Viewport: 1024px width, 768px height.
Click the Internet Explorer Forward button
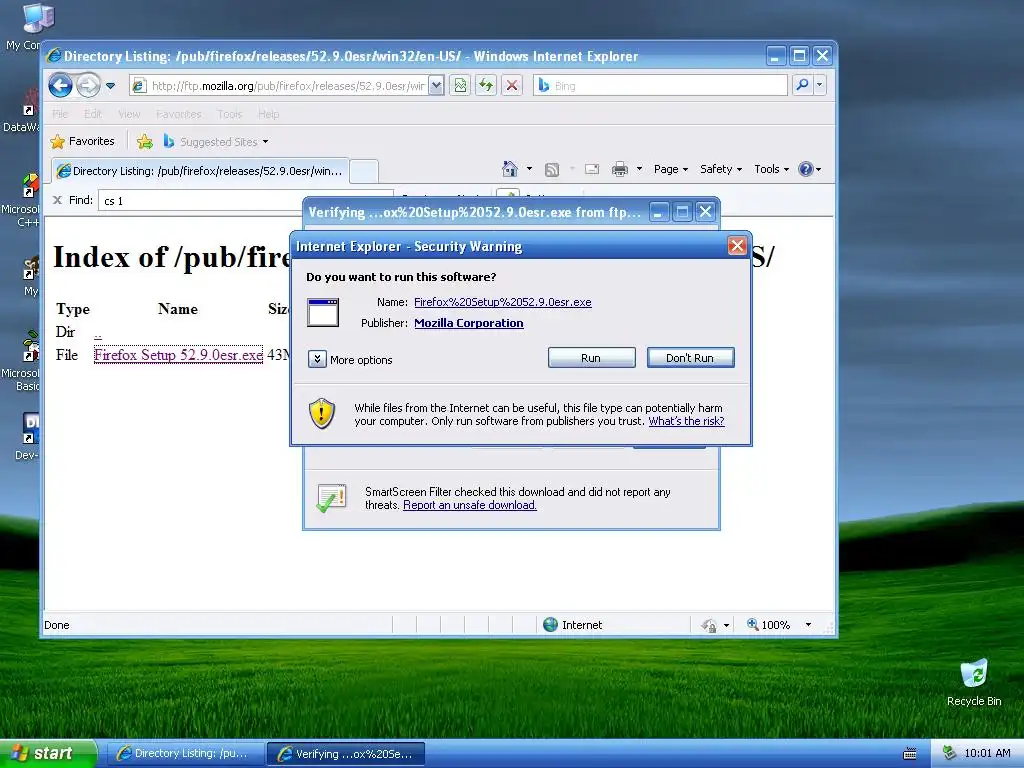[x=88, y=86]
